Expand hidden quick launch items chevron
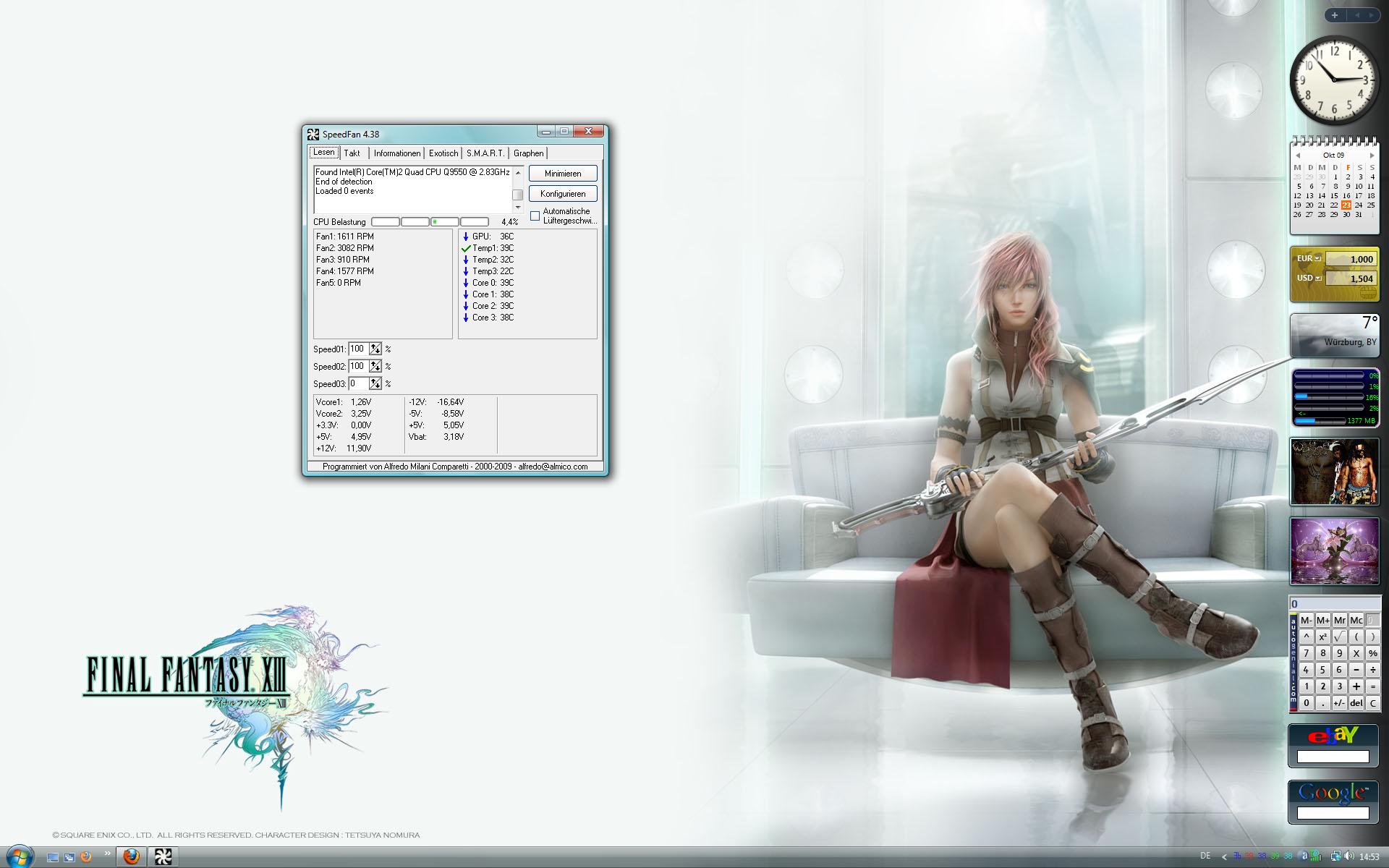 [x=107, y=854]
